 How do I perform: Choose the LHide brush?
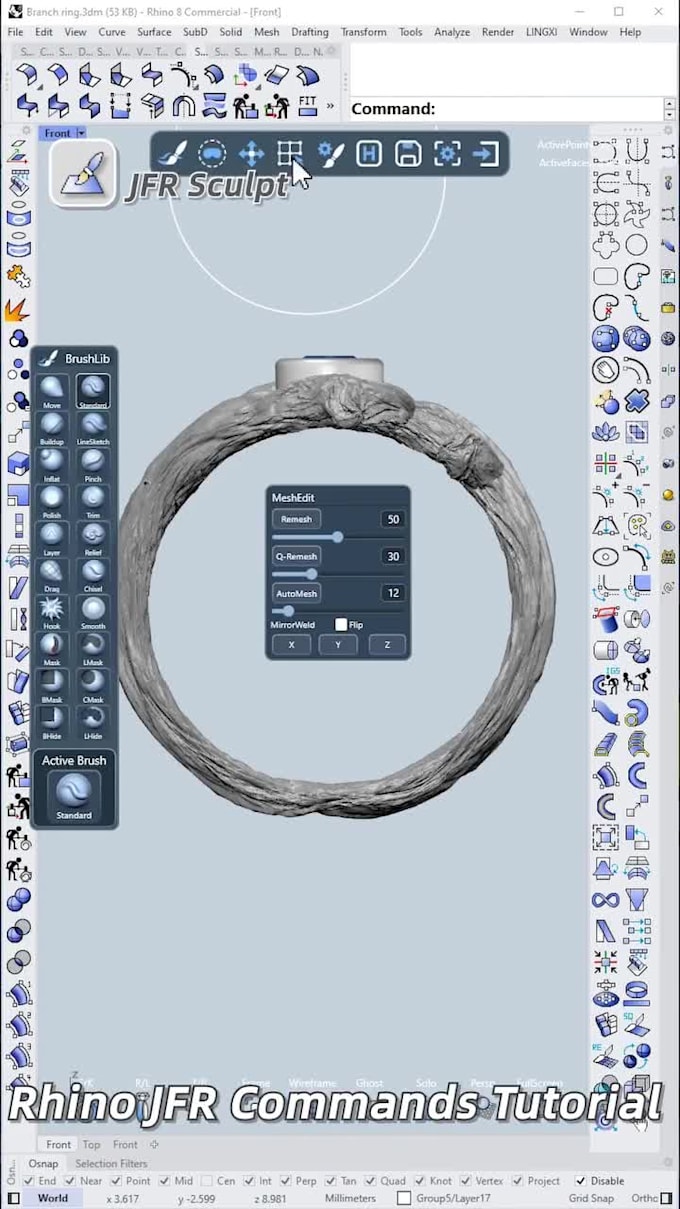(93, 722)
